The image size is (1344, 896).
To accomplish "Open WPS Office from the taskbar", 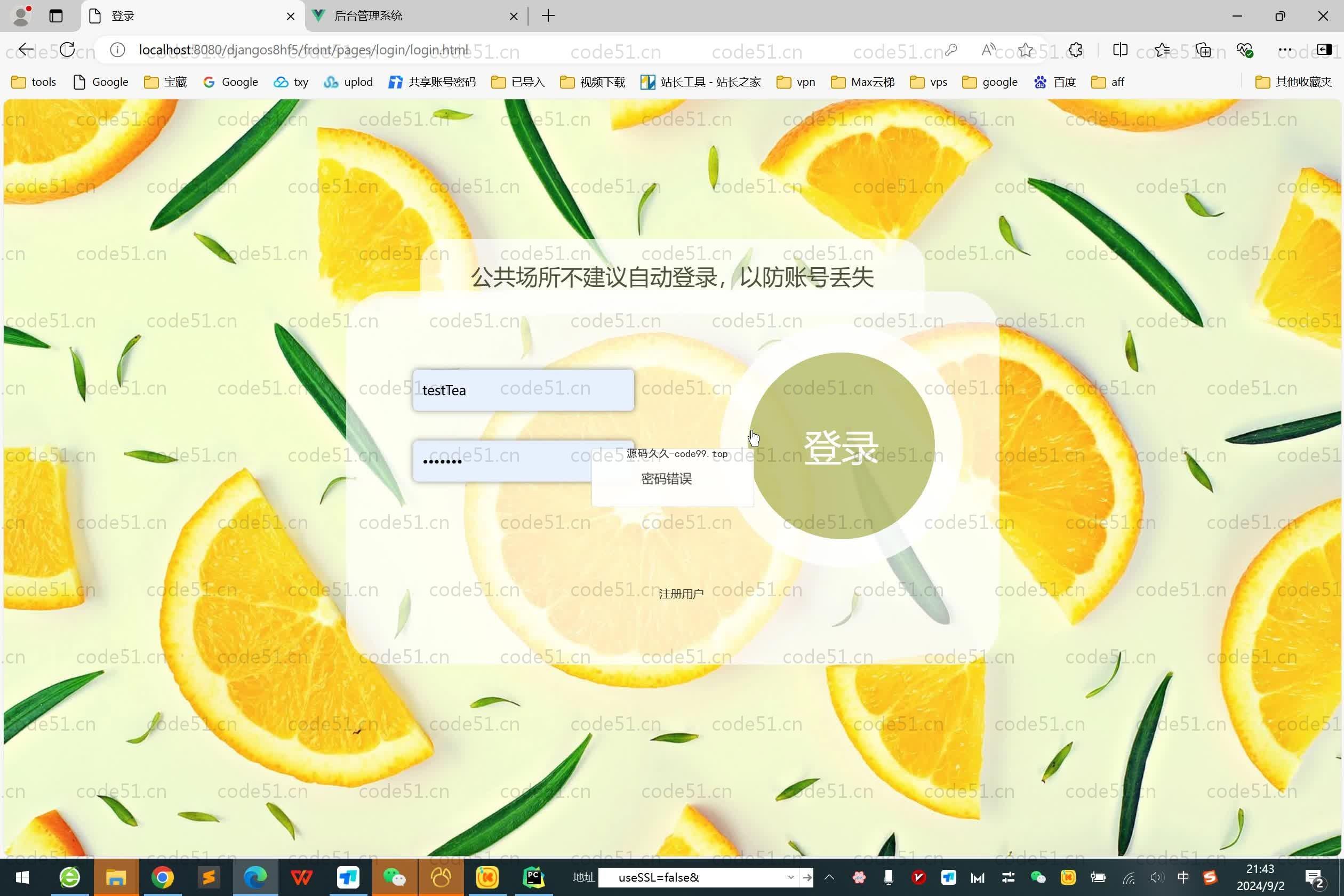I will pyautogui.click(x=302, y=877).
